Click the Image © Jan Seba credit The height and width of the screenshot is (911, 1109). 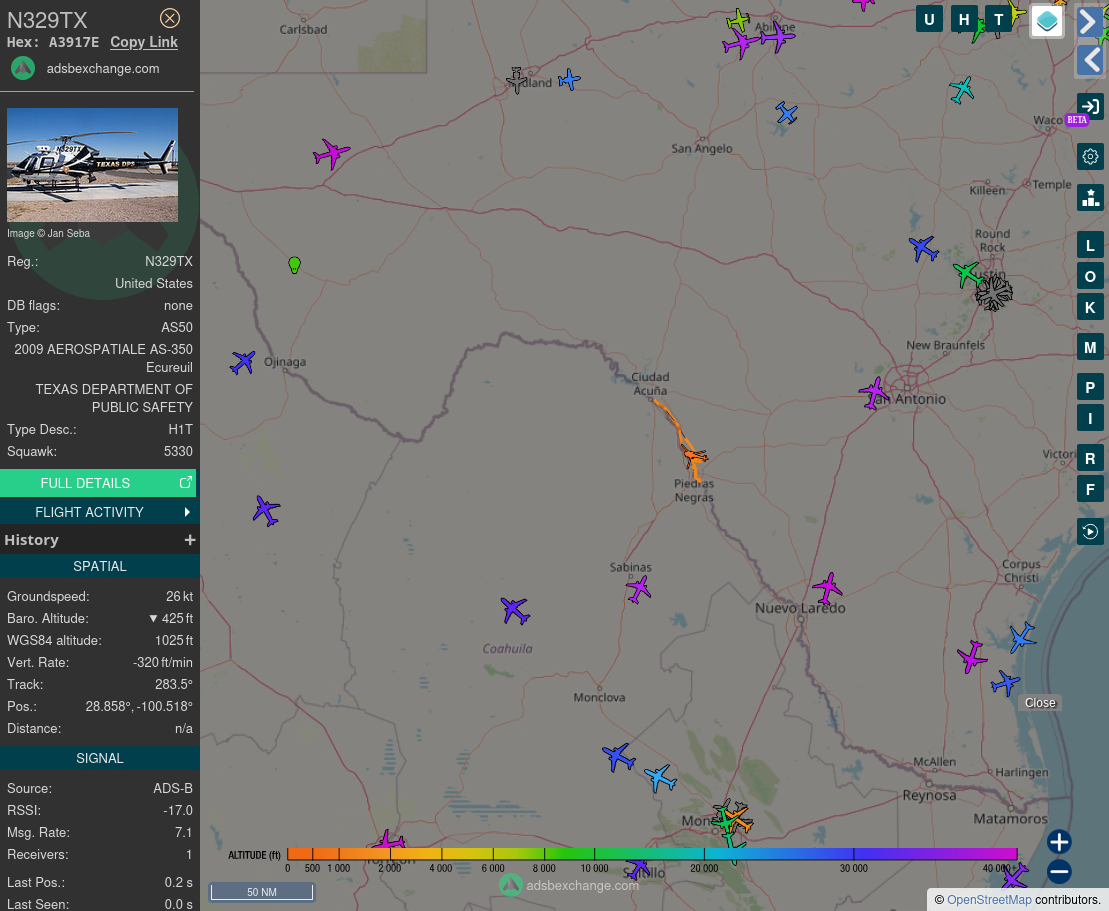[x=48, y=233]
